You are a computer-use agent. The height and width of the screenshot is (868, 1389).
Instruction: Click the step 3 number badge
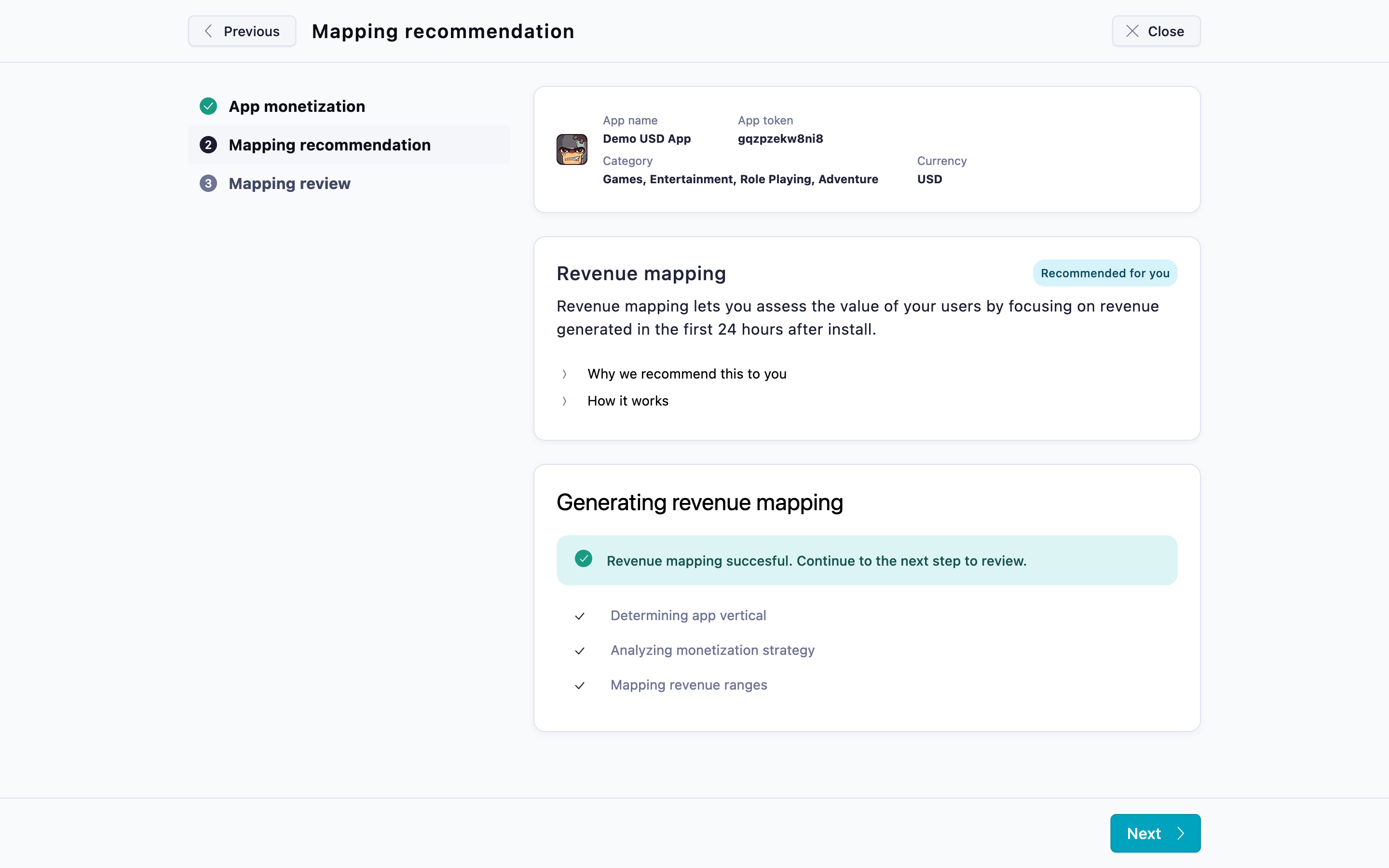pyautogui.click(x=208, y=183)
